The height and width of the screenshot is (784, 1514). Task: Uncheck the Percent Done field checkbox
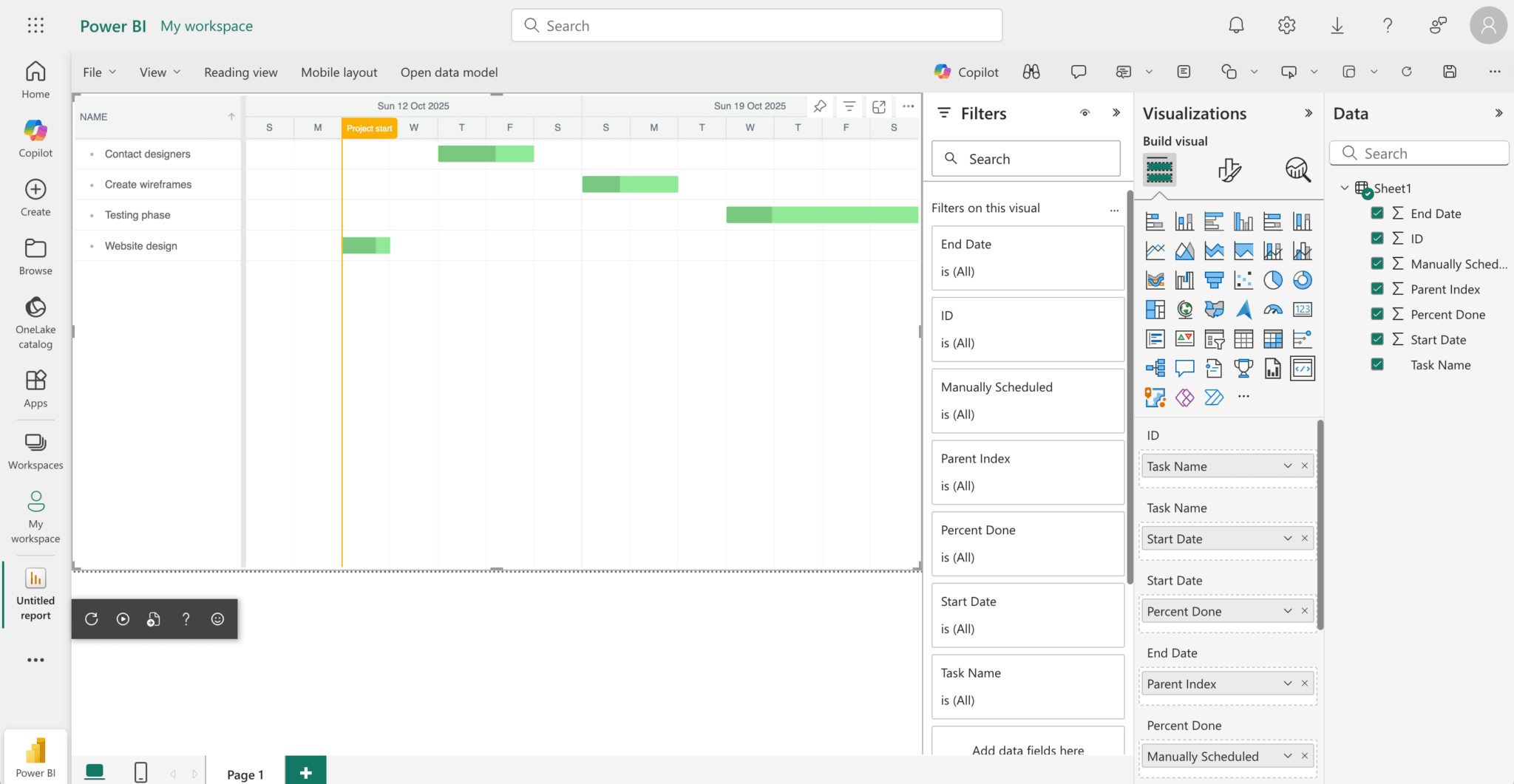point(1377,314)
